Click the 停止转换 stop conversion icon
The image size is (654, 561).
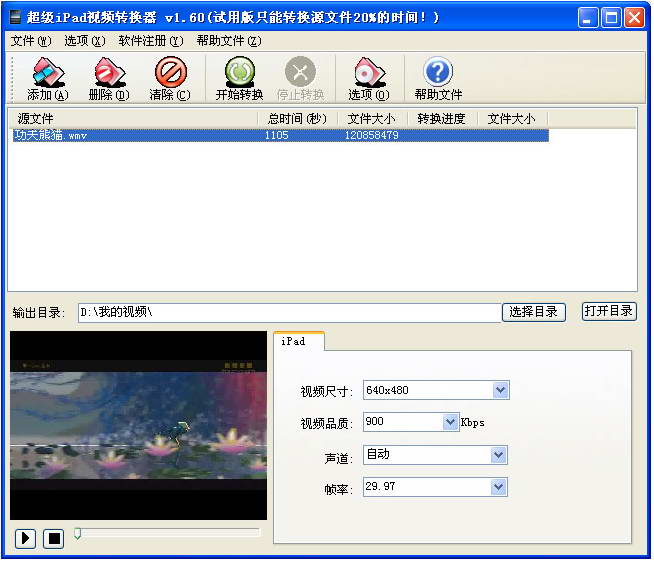pos(300,79)
